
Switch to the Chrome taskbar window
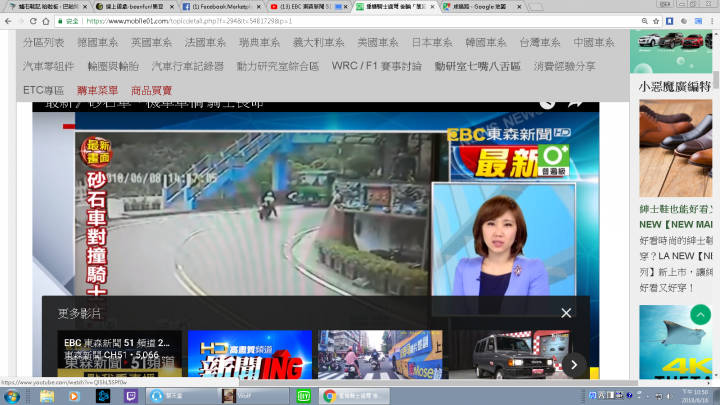click(354, 396)
